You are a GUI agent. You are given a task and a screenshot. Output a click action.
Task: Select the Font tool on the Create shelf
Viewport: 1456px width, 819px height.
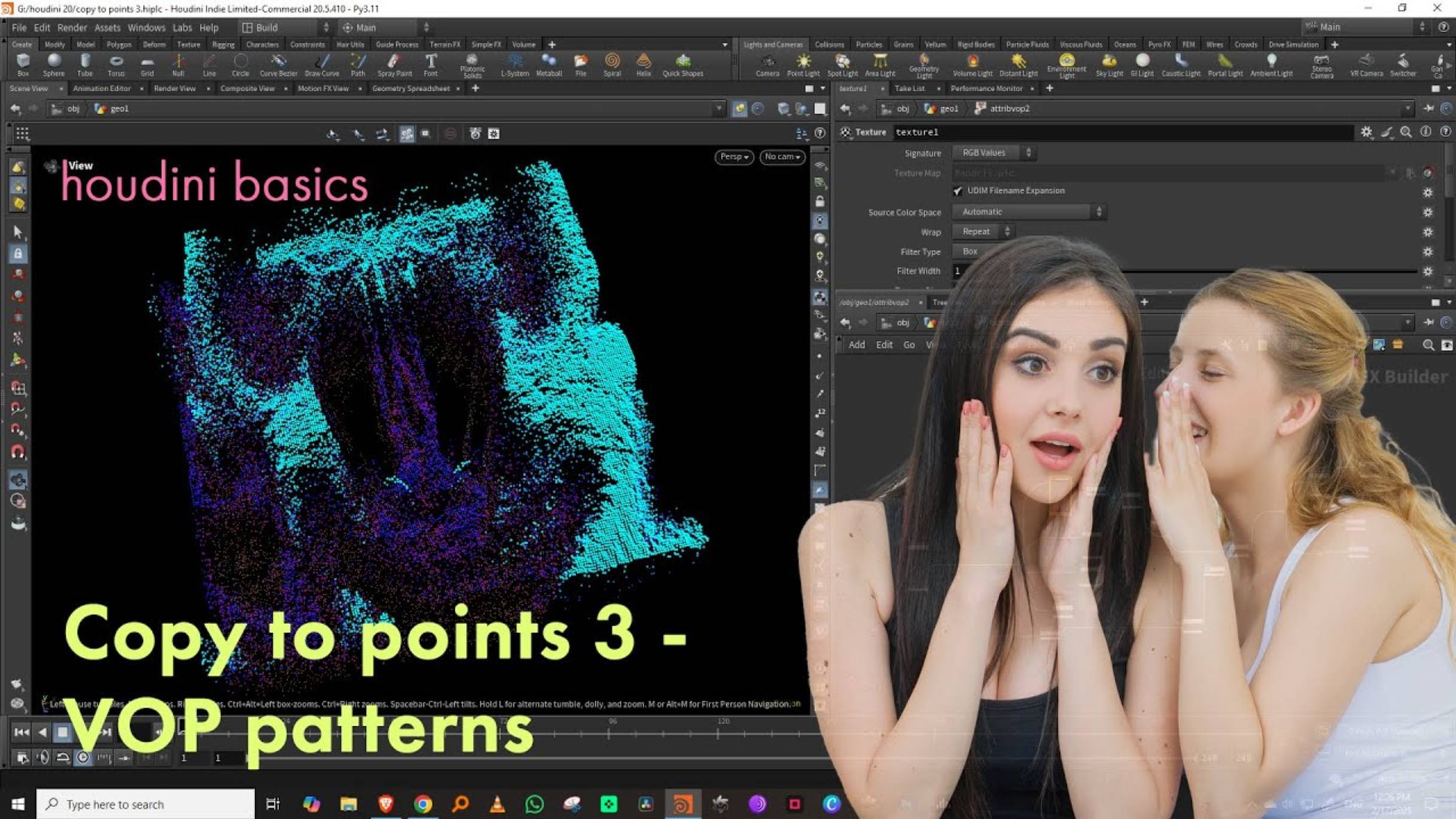tap(430, 65)
